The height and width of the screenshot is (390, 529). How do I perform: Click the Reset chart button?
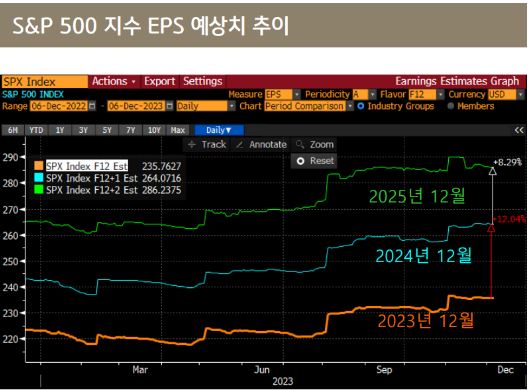click(x=315, y=161)
